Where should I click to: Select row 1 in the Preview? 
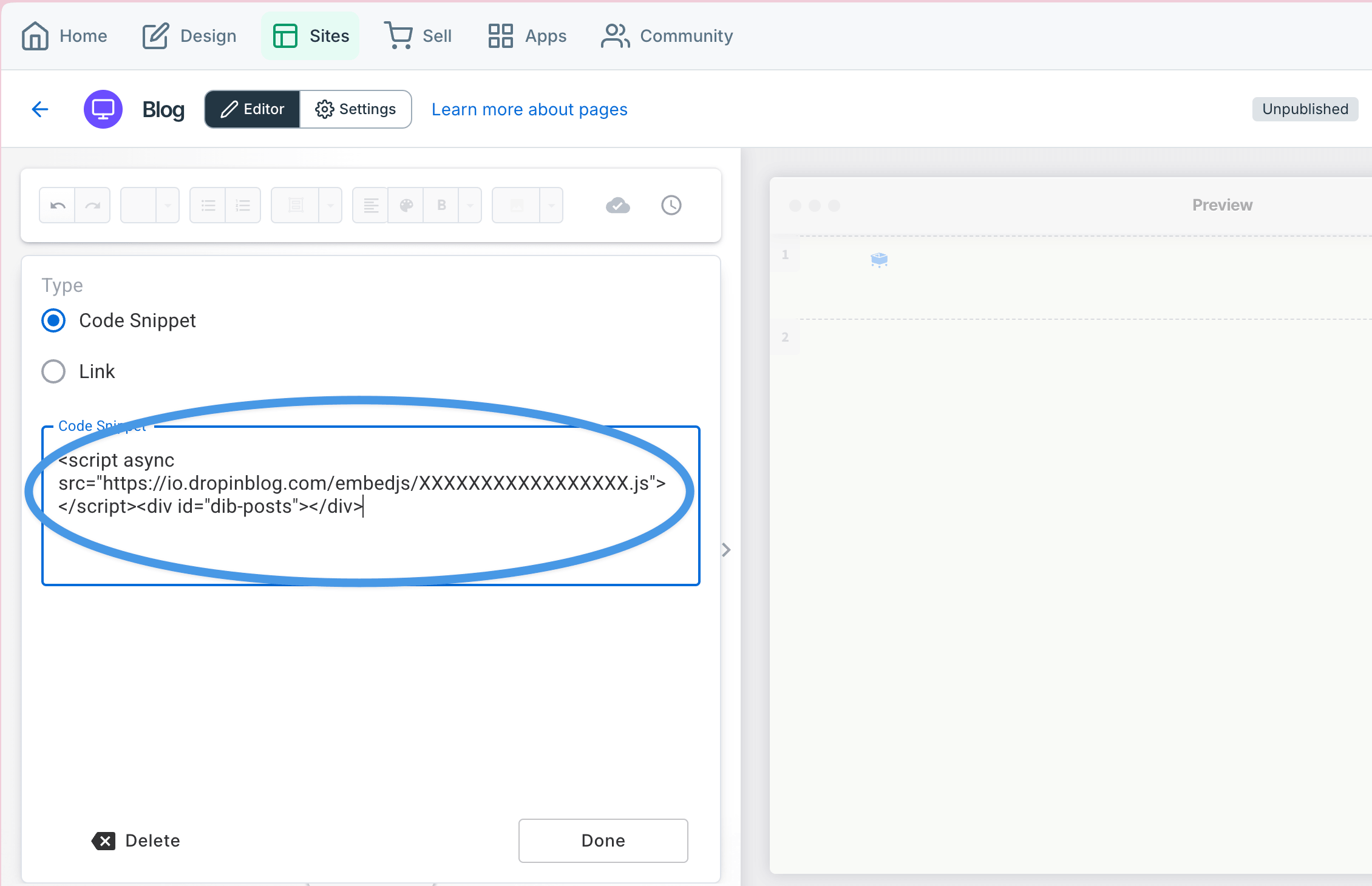pos(785,254)
